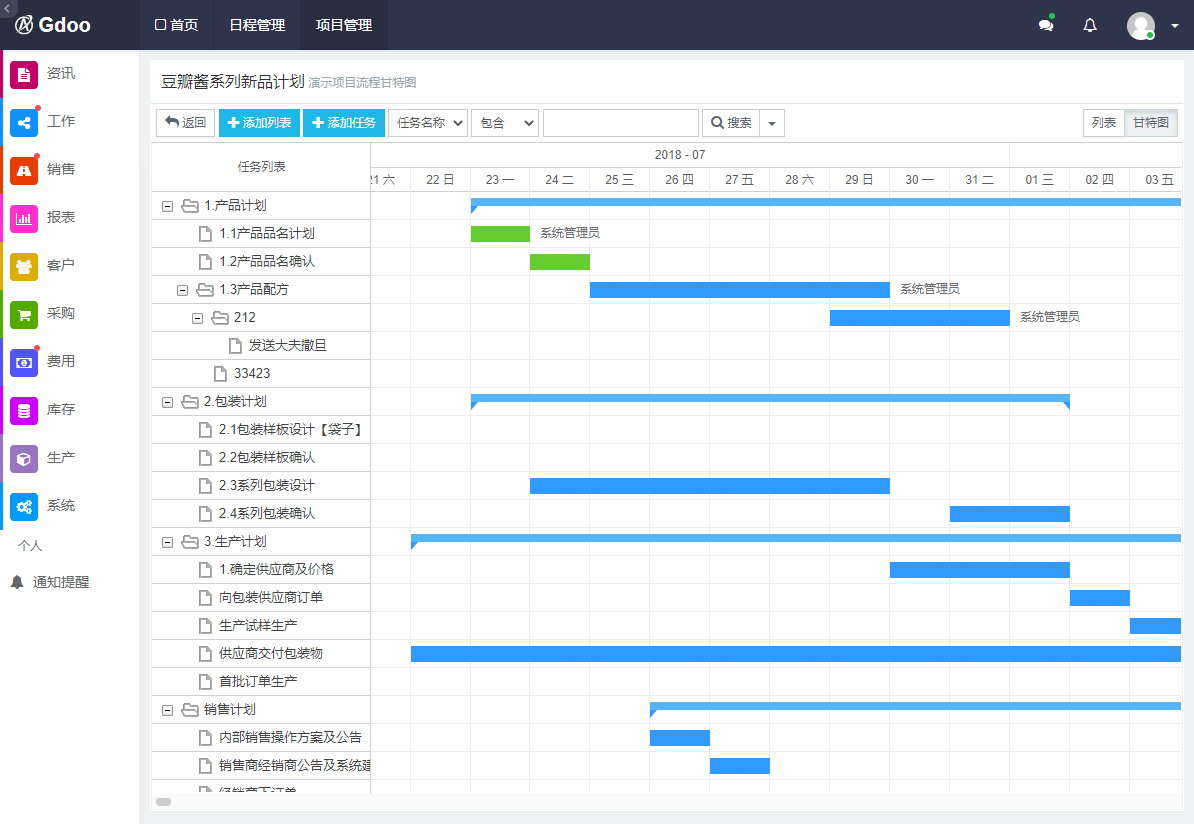The image size is (1194, 824).
Task: Click the search text input field
Action: [620, 123]
